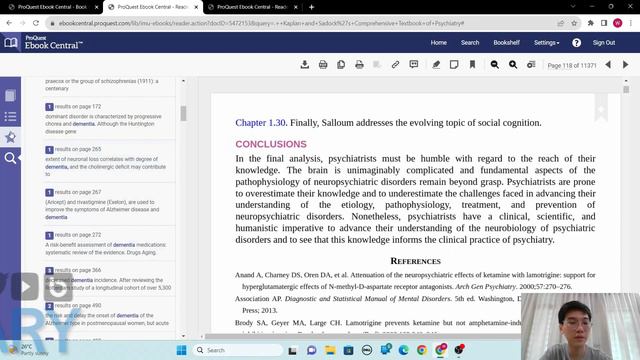Bookmark this page with the star icon
This screenshot has width=640, height=360.
click(x=574, y=23)
